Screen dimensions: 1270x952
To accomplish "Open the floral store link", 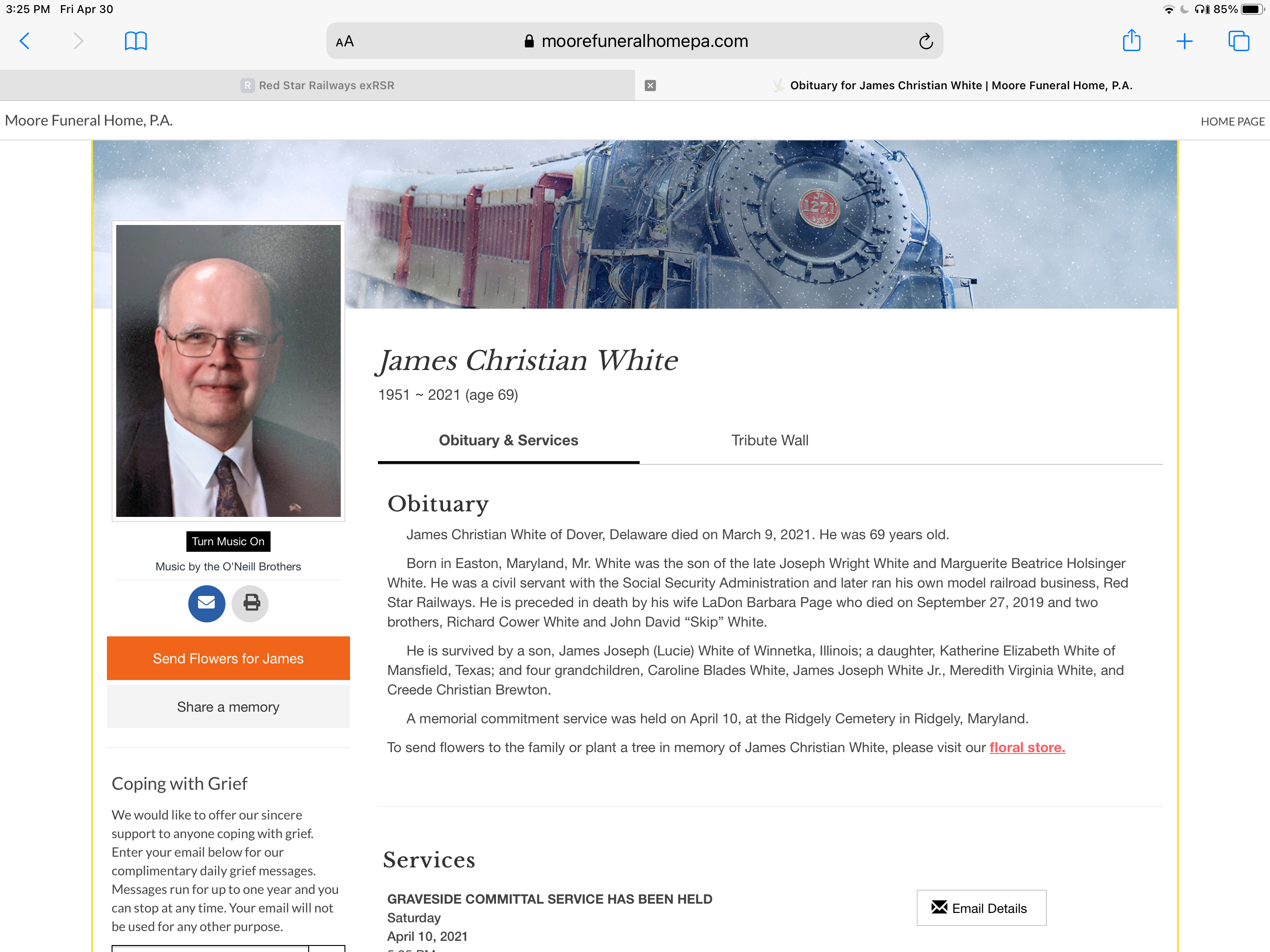I will pyautogui.click(x=1027, y=747).
